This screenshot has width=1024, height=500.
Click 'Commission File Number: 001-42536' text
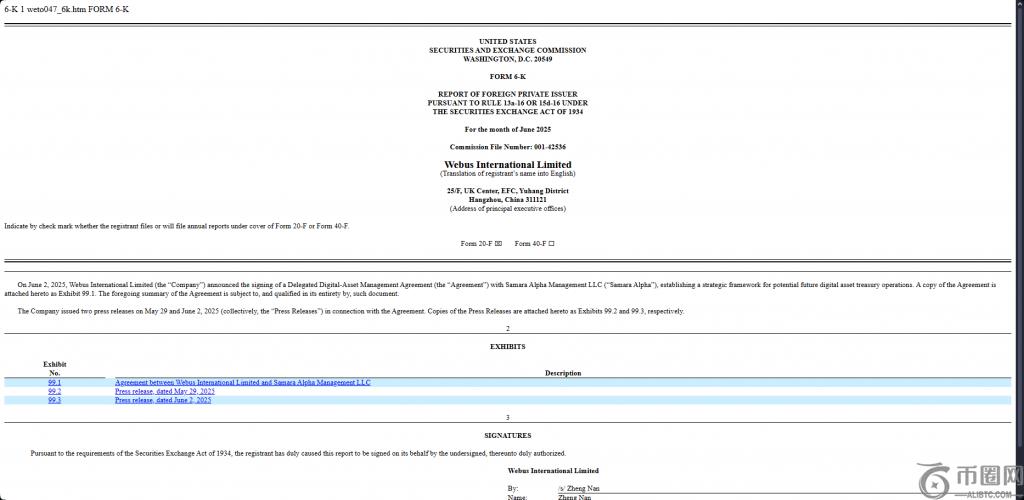(507, 148)
